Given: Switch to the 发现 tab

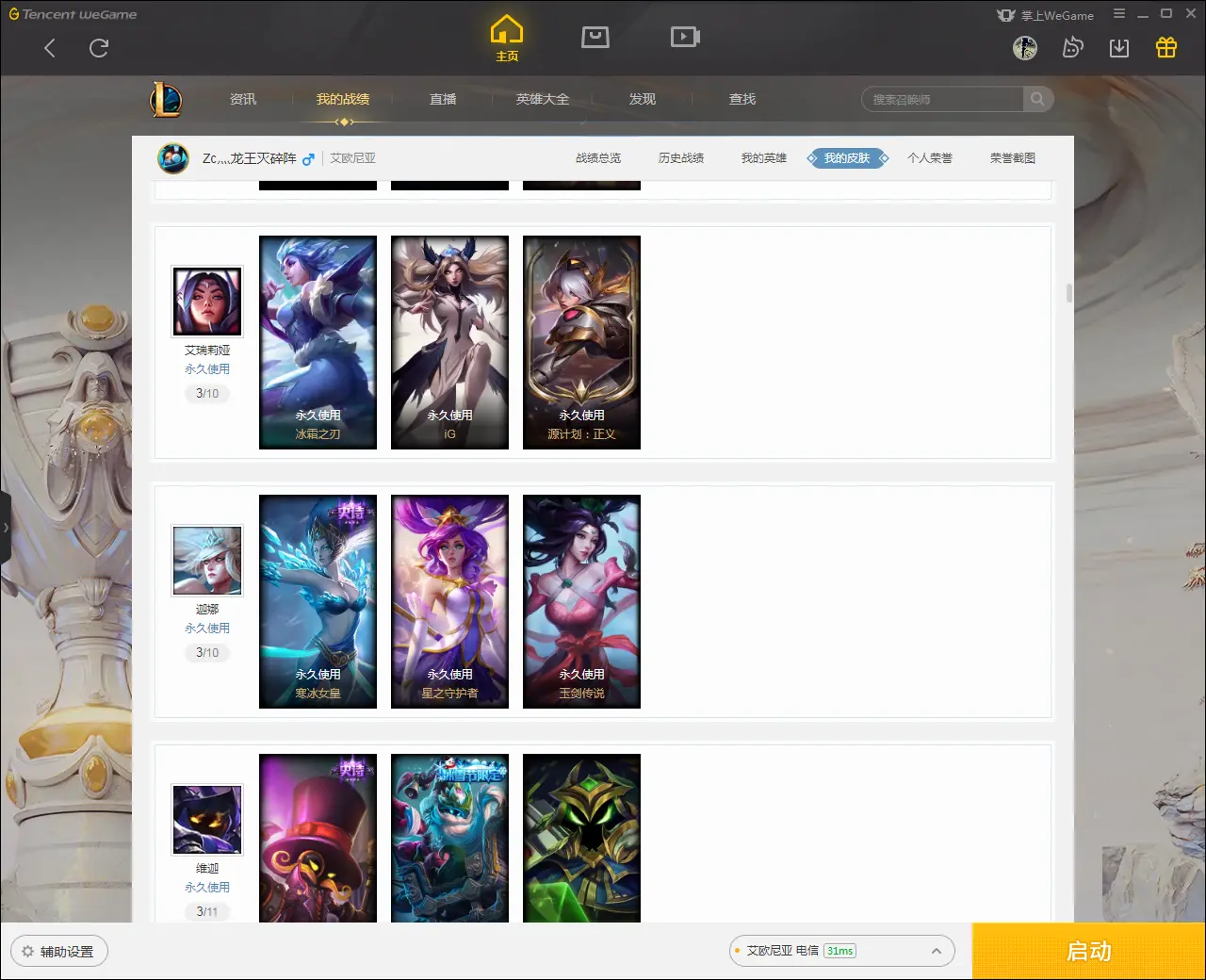Looking at the screenshot, I should point(643,99).
